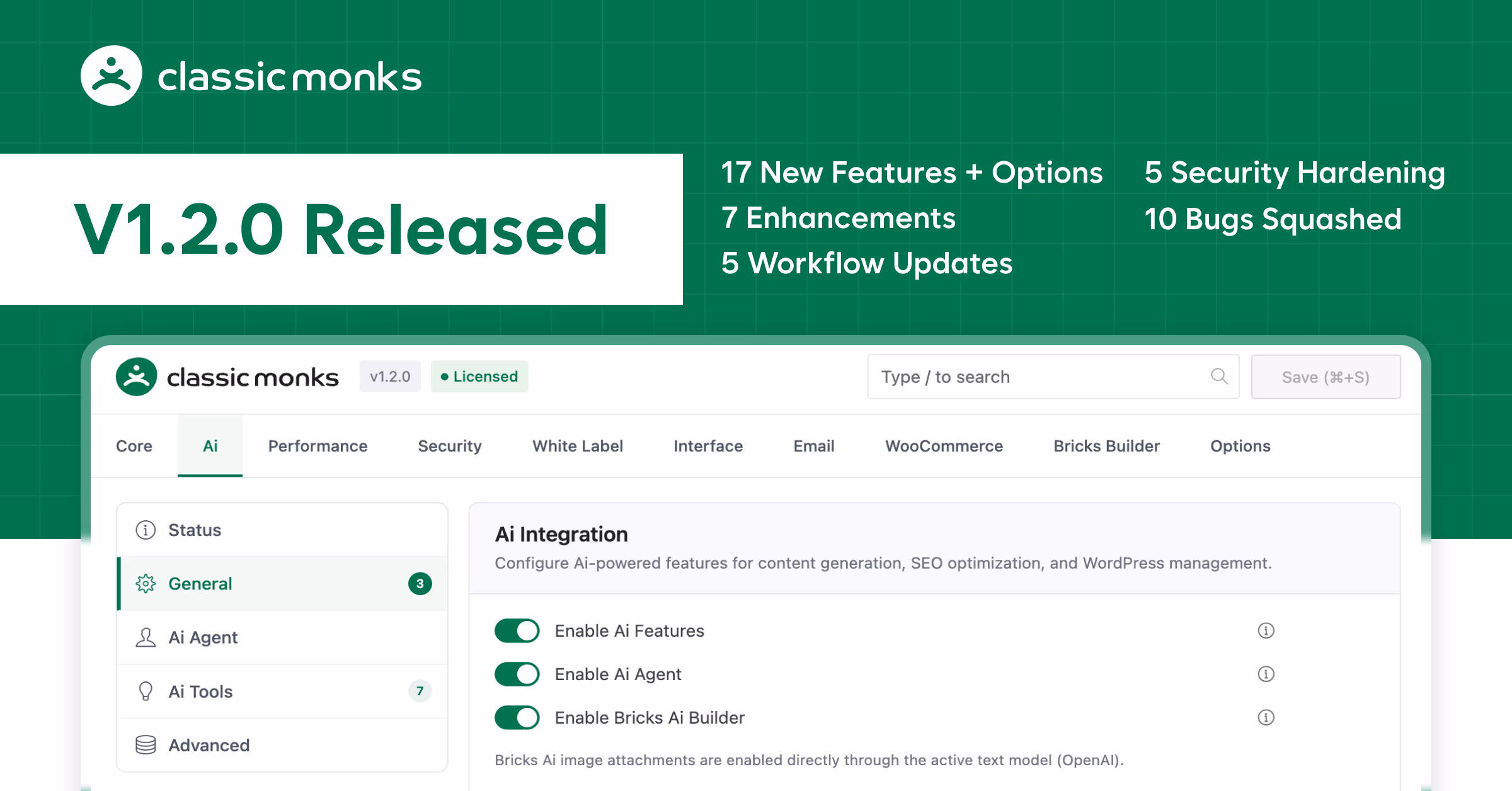
Task: Click the Ai Agent person icon
Action: tap(146, 637)
